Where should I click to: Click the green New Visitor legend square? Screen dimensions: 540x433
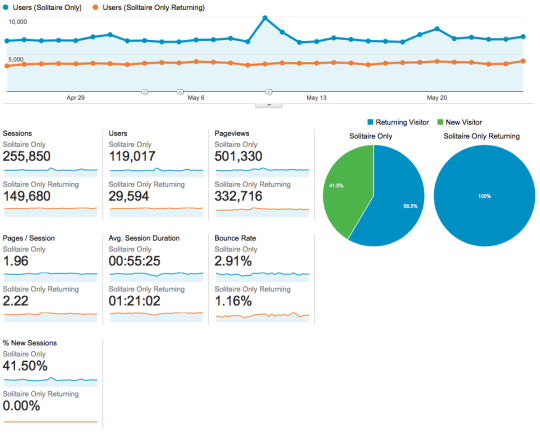point(440,122)
